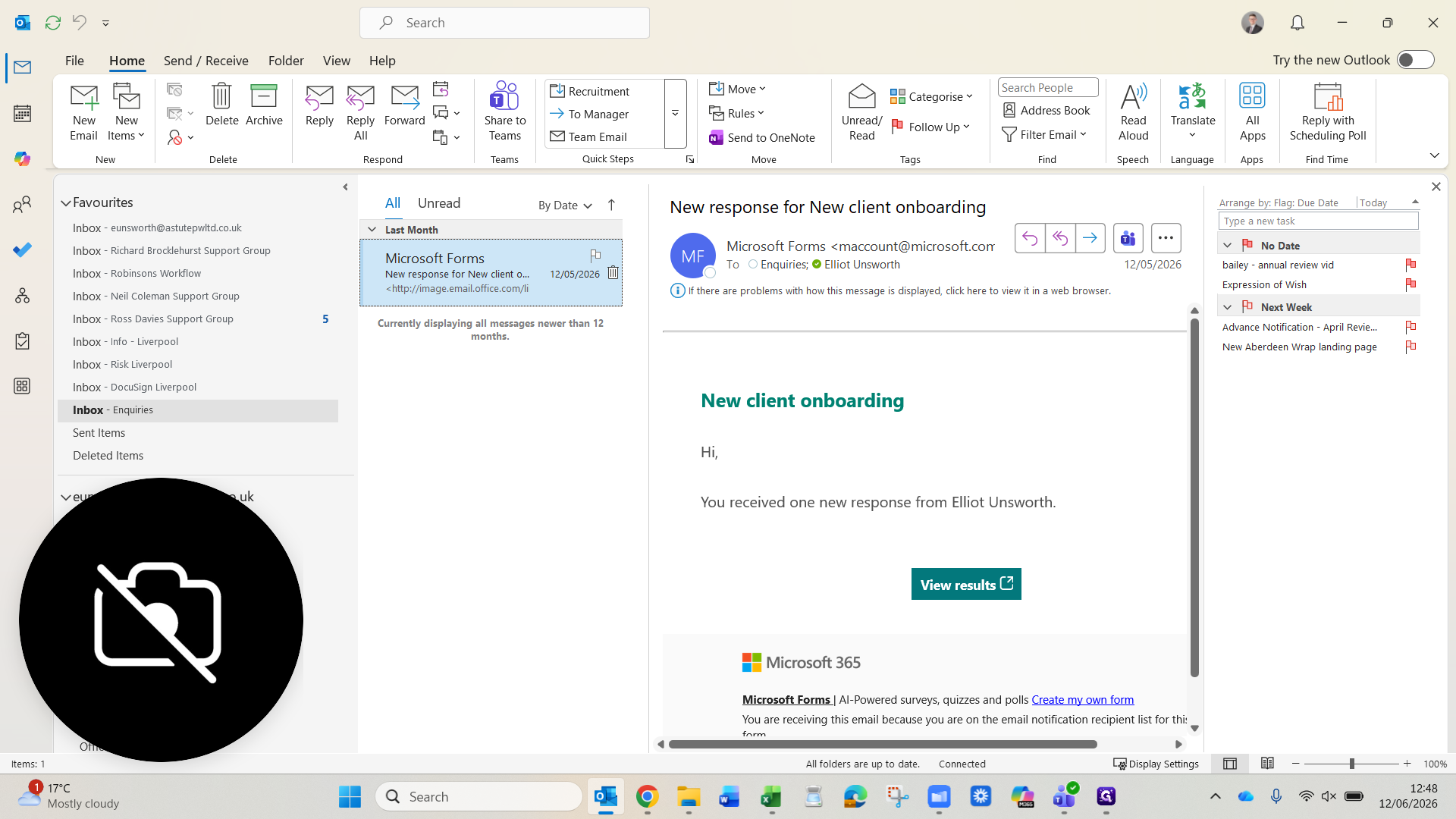Click Display Settings in status bar
Screen dimensions: 1456x819
(x=1156, y=764)
